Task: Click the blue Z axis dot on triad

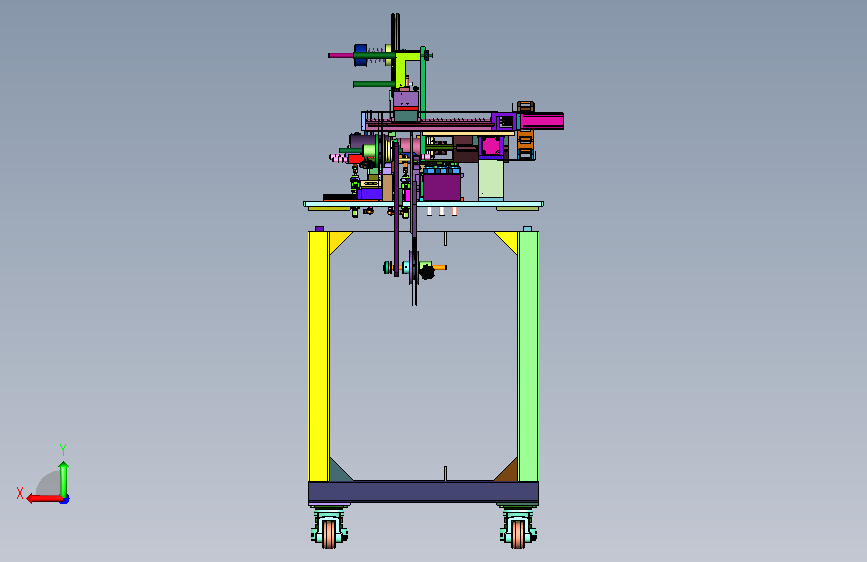Action: click(65, 499)
